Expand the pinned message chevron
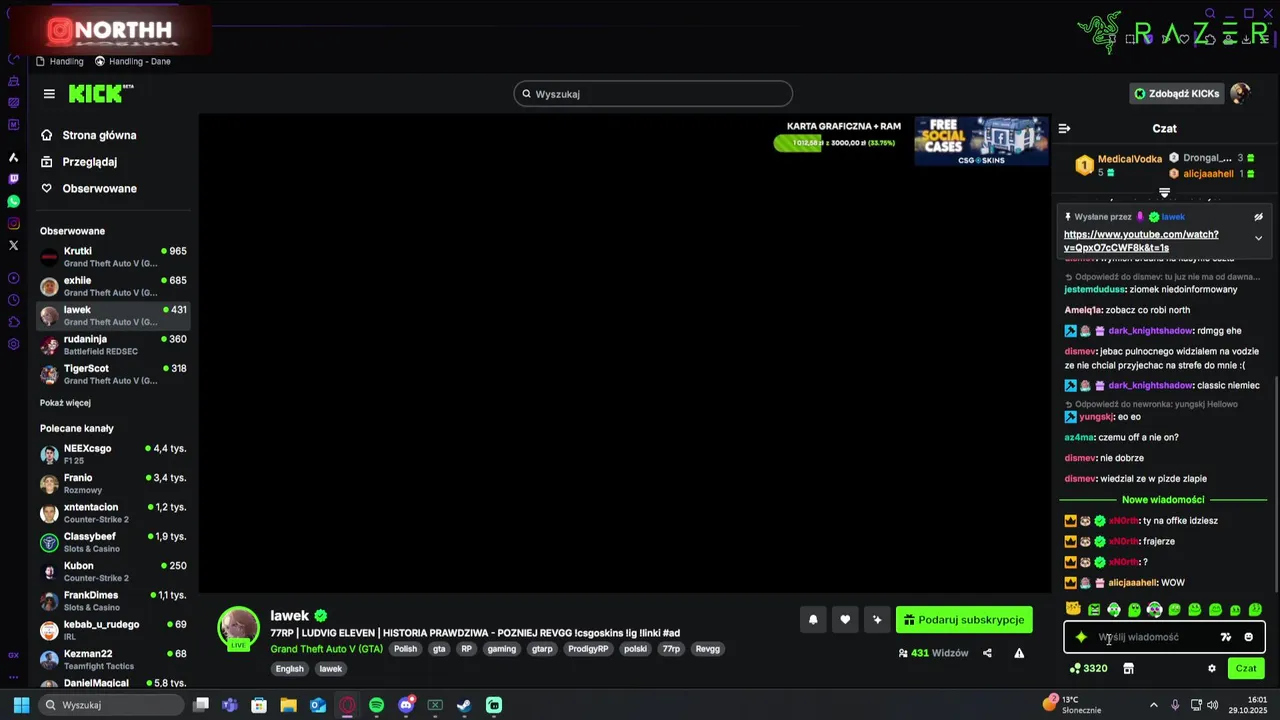 tap(1258, 238)
